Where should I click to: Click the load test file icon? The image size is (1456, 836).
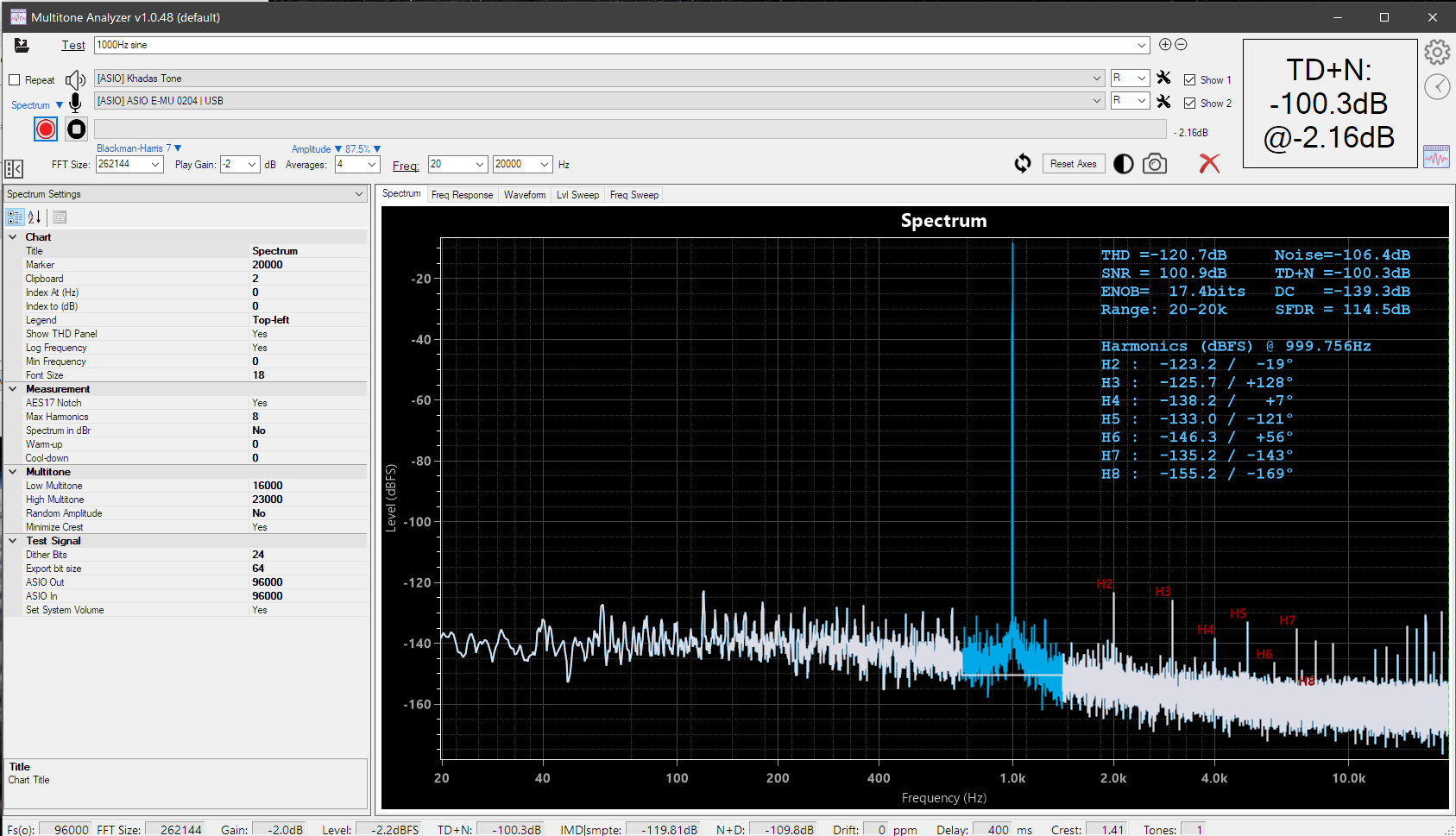click(22, 45)
